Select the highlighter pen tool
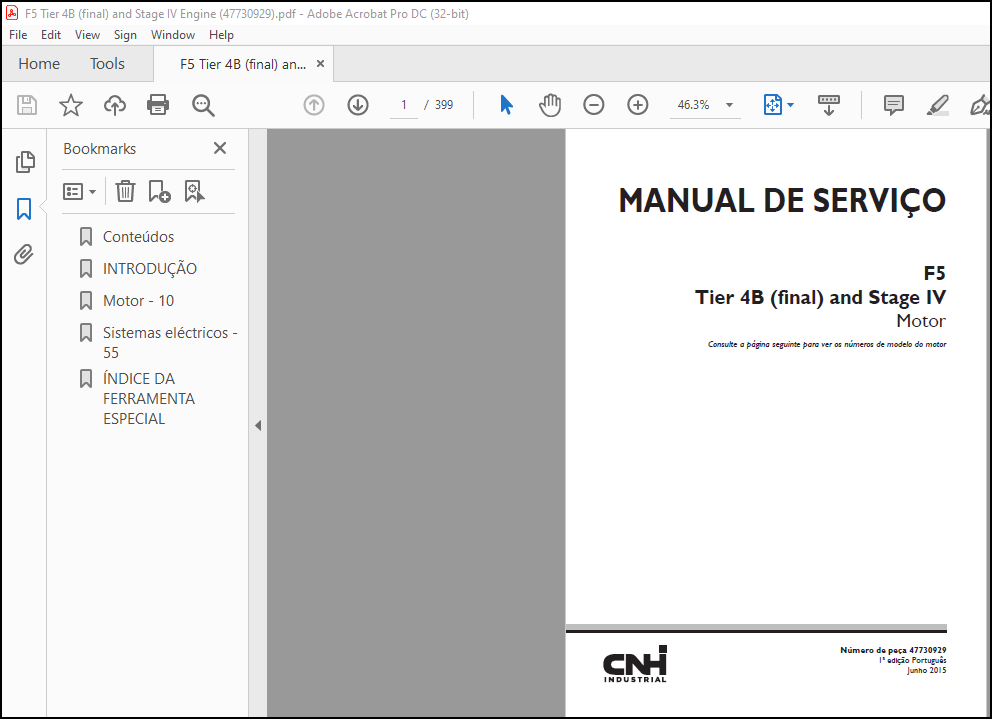The height and width of the screenshot is (719, 992). point(938,105)
